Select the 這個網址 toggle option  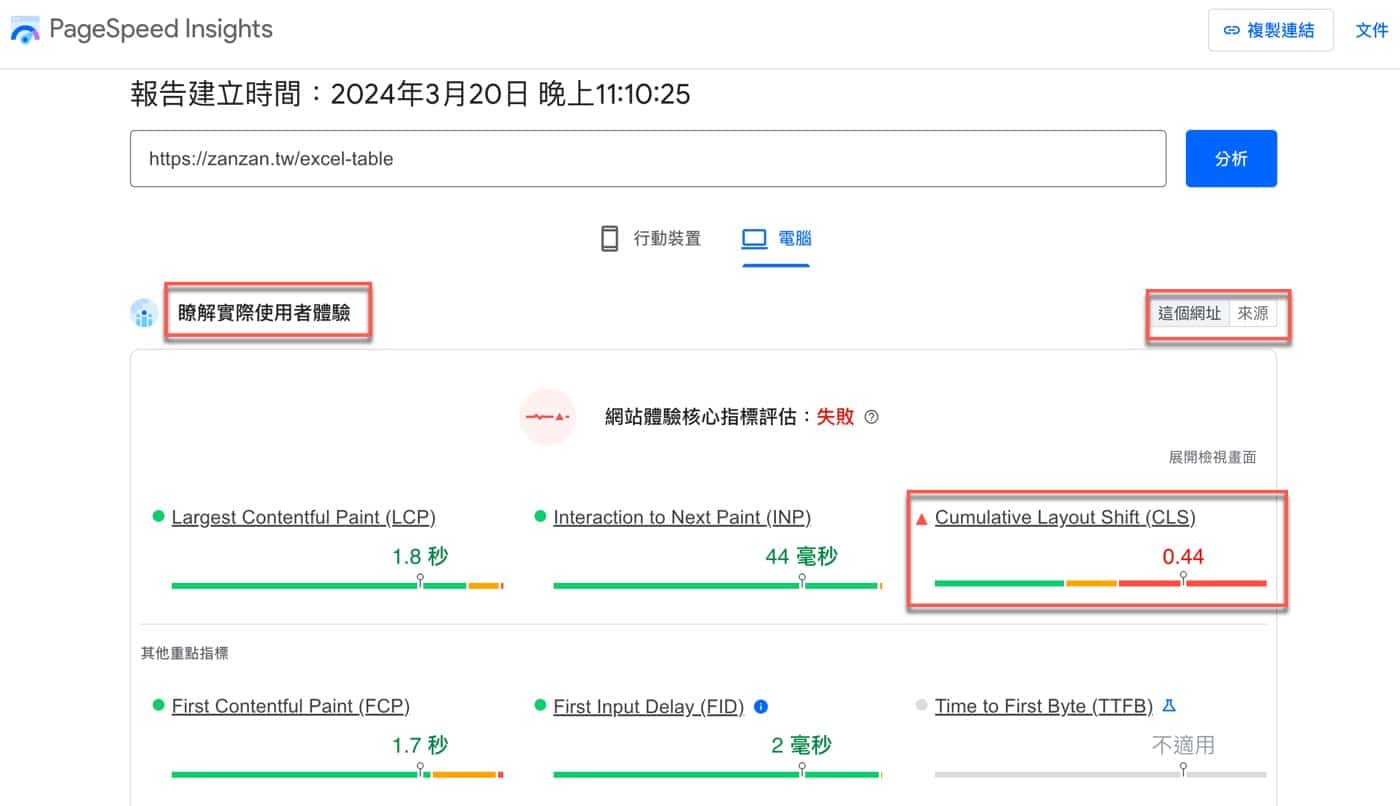point(1189,313)
